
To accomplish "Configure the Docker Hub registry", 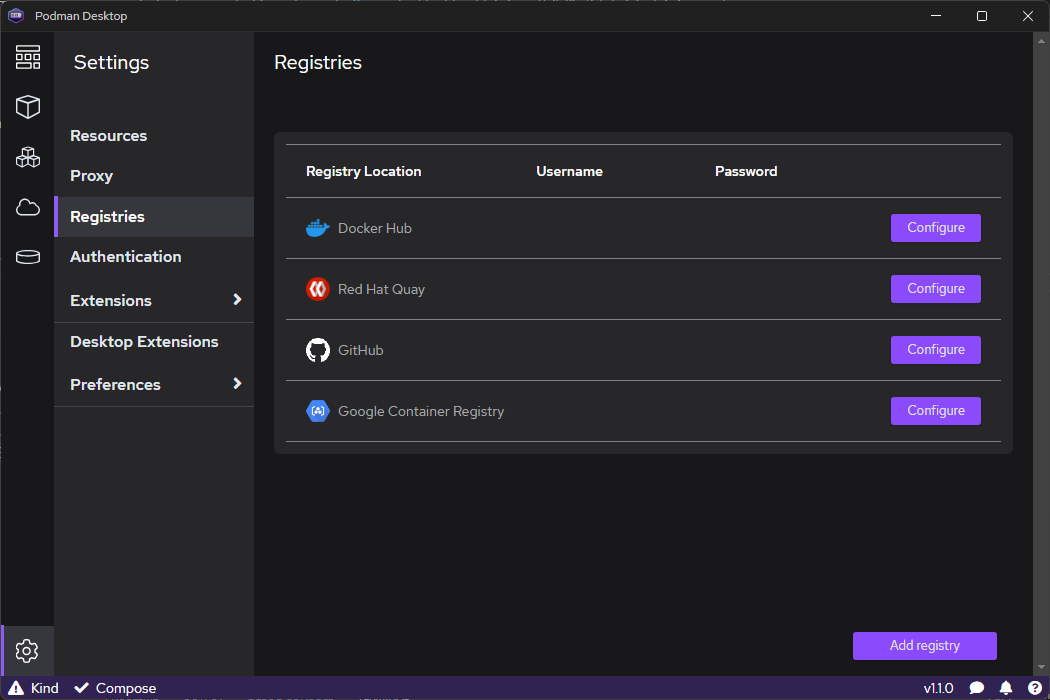I will 935,228.
